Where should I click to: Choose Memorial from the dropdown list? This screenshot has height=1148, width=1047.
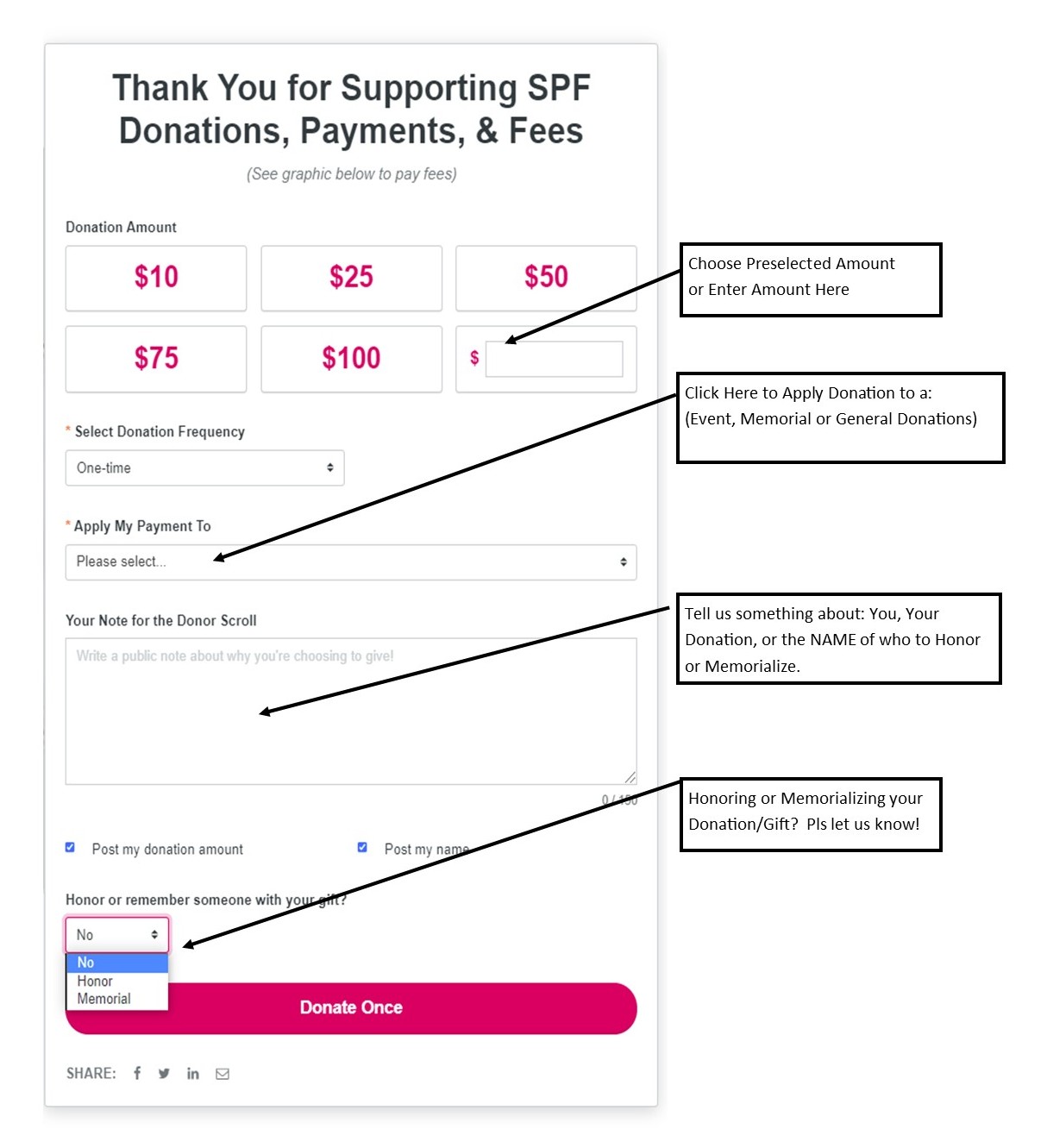(104, 999)
